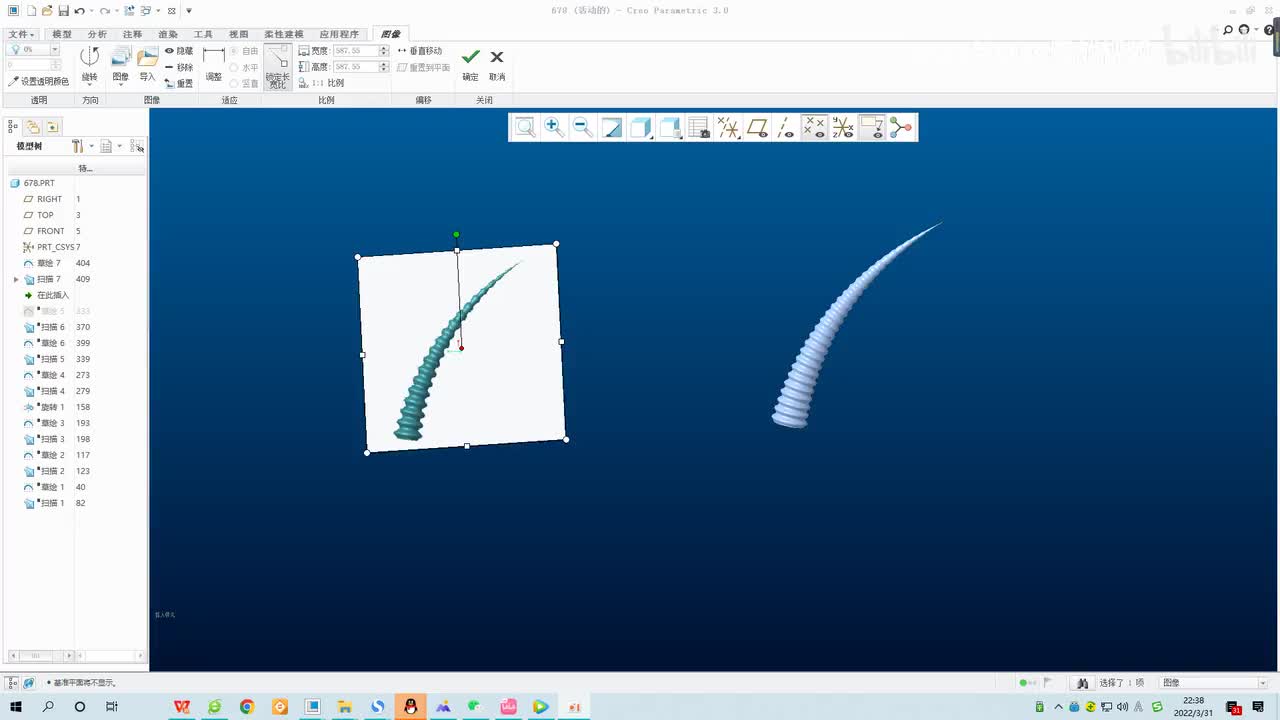
Task: Click the Repaint screen icon
Action: pos(612,127)
